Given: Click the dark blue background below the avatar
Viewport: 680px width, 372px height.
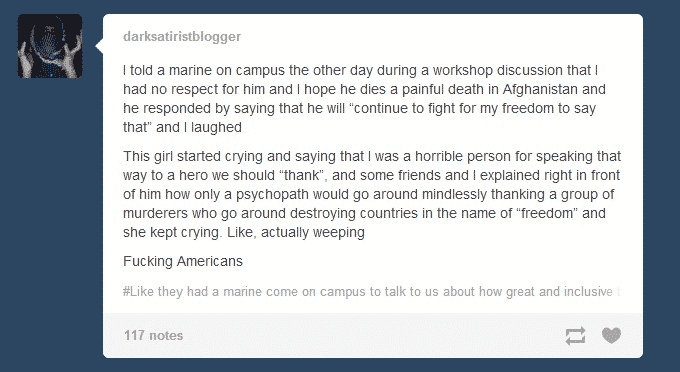Looking at the screenshot, I should (50, 217).
